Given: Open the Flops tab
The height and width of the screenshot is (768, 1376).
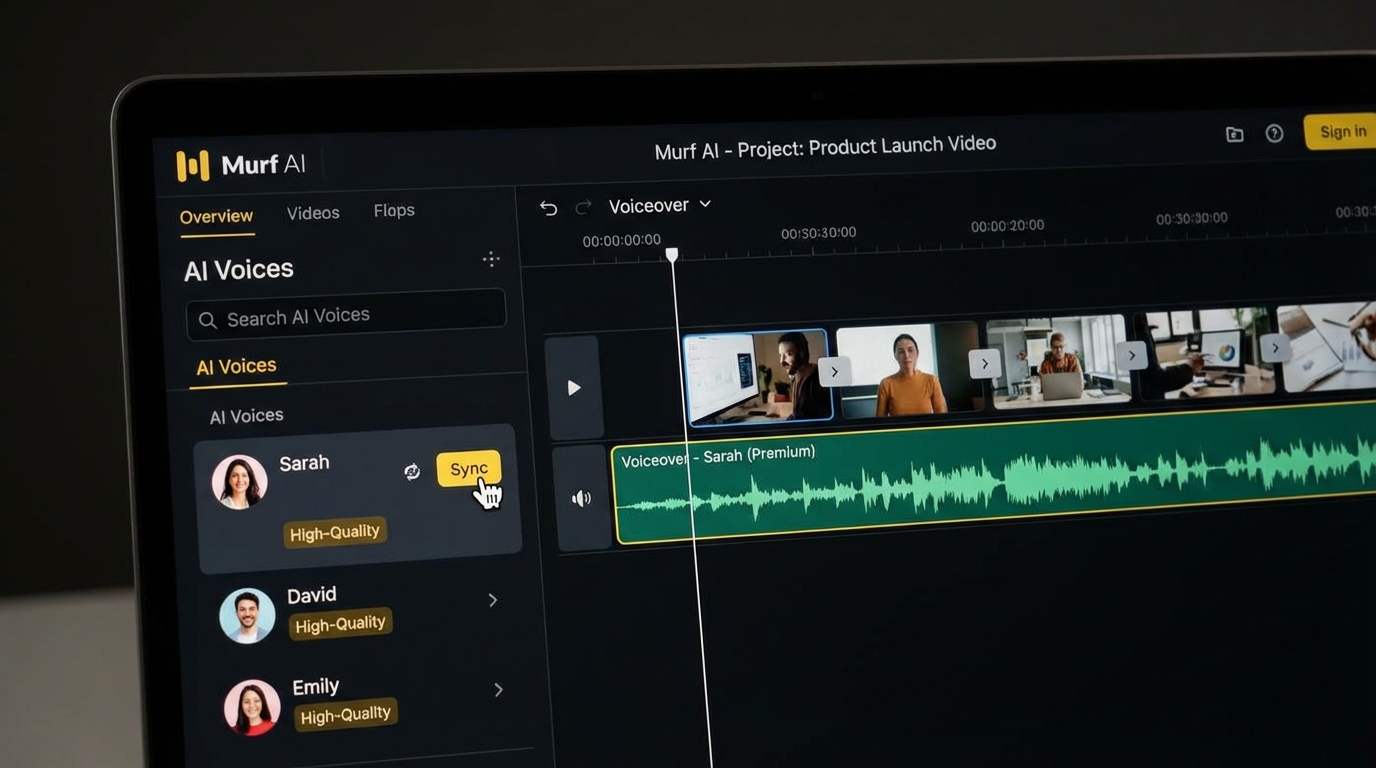Looking at the screenshot, I should 394,210.
